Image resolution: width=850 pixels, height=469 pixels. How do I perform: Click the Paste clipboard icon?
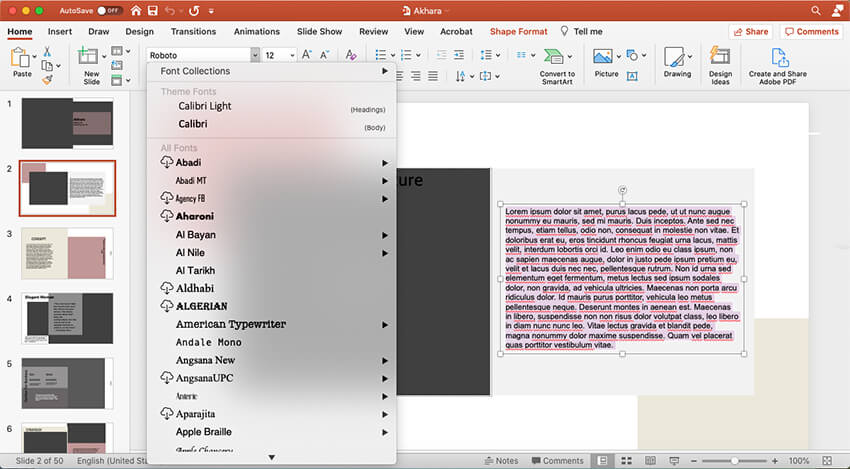(x=21, y=58)
